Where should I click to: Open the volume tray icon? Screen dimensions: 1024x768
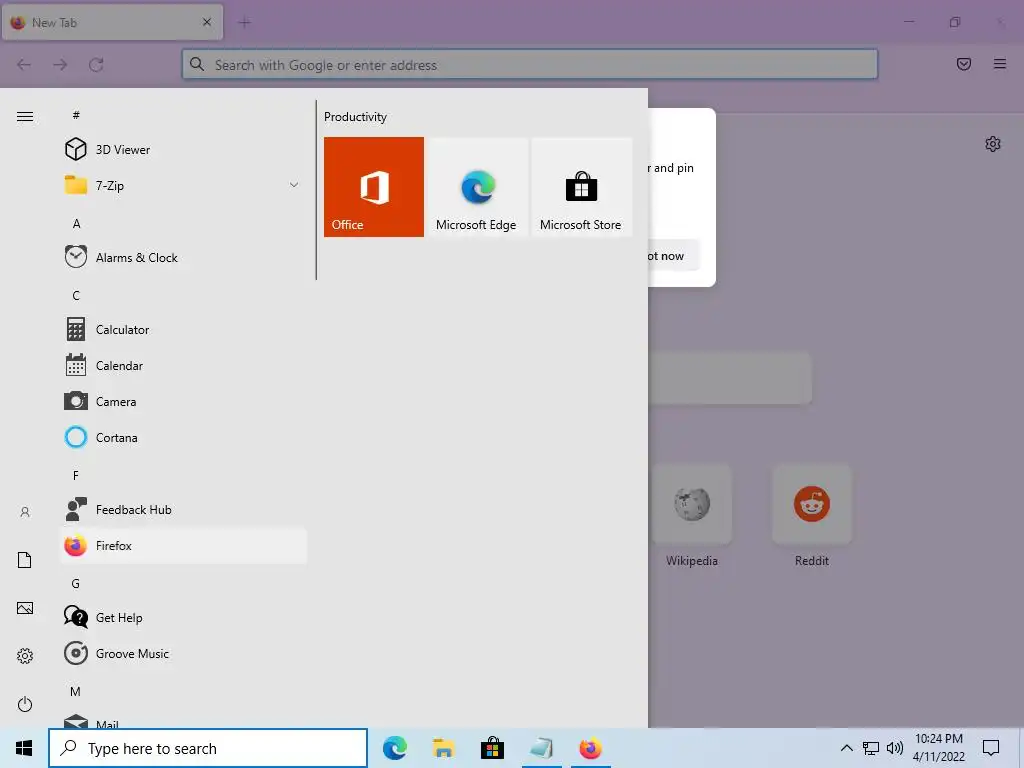(x=895, y=748)
